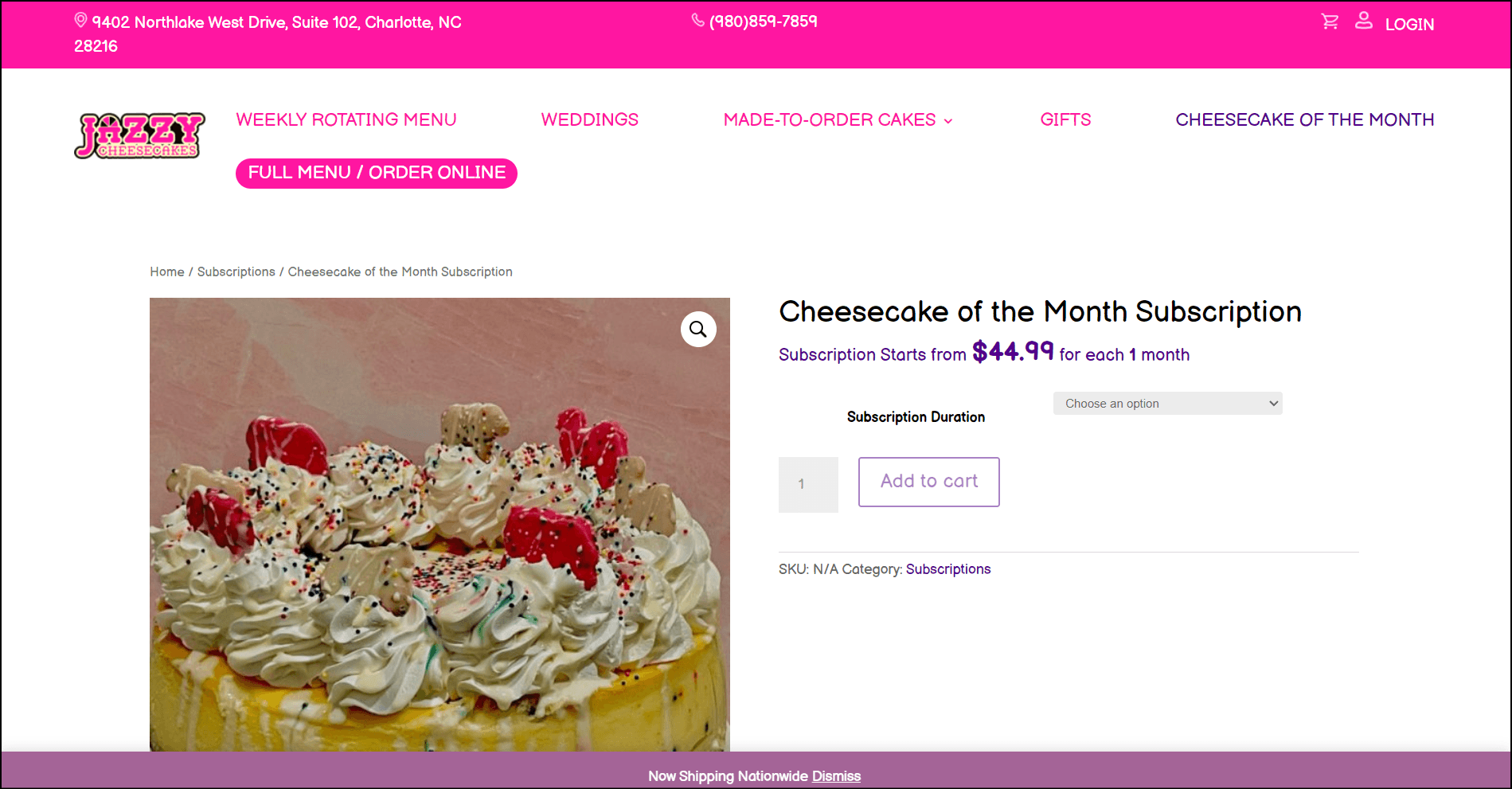1512x789 pixels.
Task: Open Subscriptions from the breadcrumb
Action: pos(236,271)
